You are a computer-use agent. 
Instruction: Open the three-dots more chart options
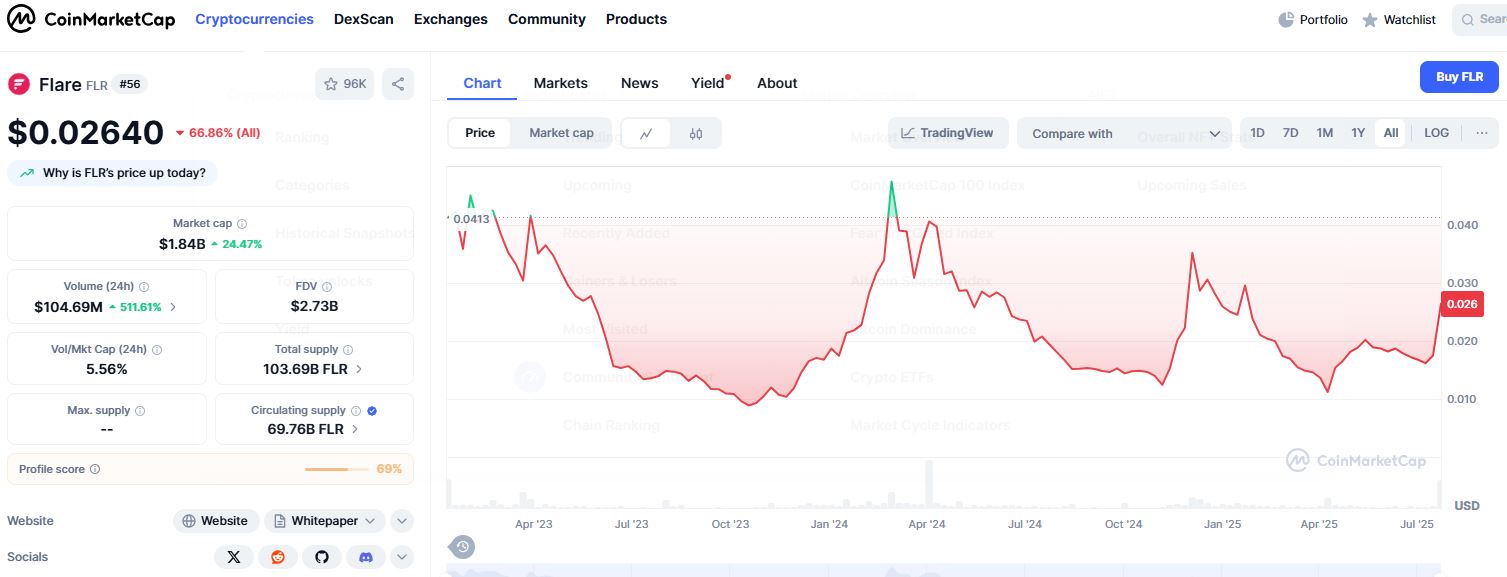pos(1481,133)
